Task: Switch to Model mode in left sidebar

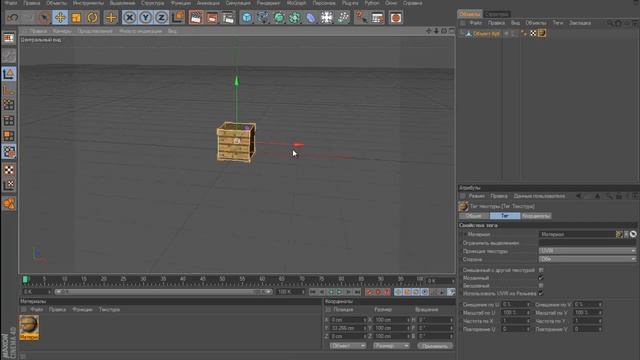Action: [9, 74]
